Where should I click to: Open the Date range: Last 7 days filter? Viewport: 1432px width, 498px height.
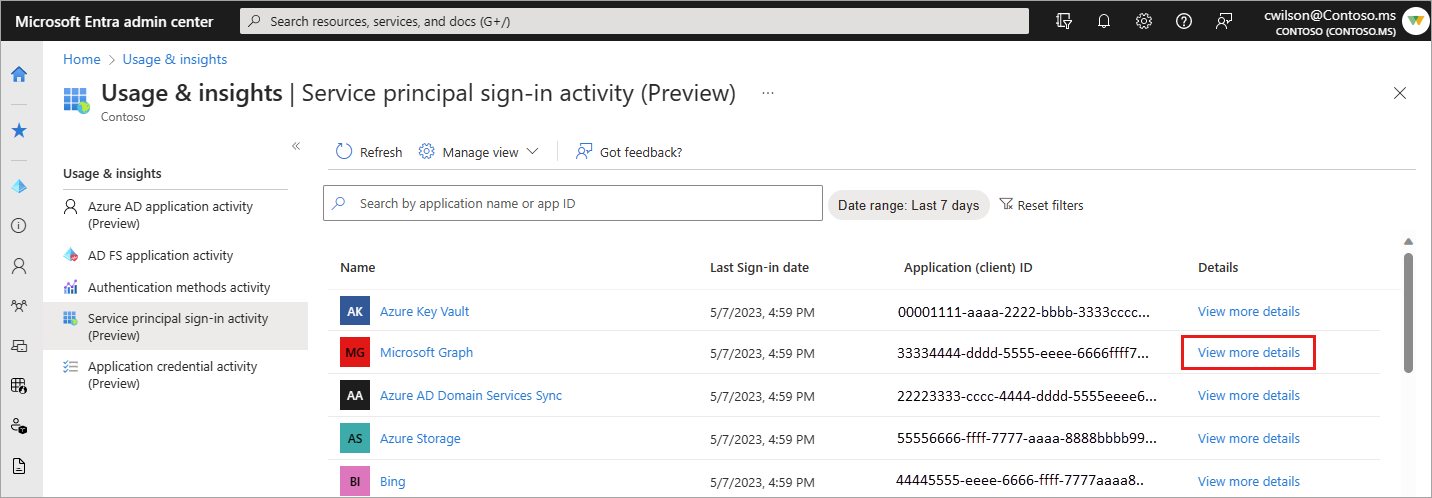pyautogui.click(x=908, y=205)
